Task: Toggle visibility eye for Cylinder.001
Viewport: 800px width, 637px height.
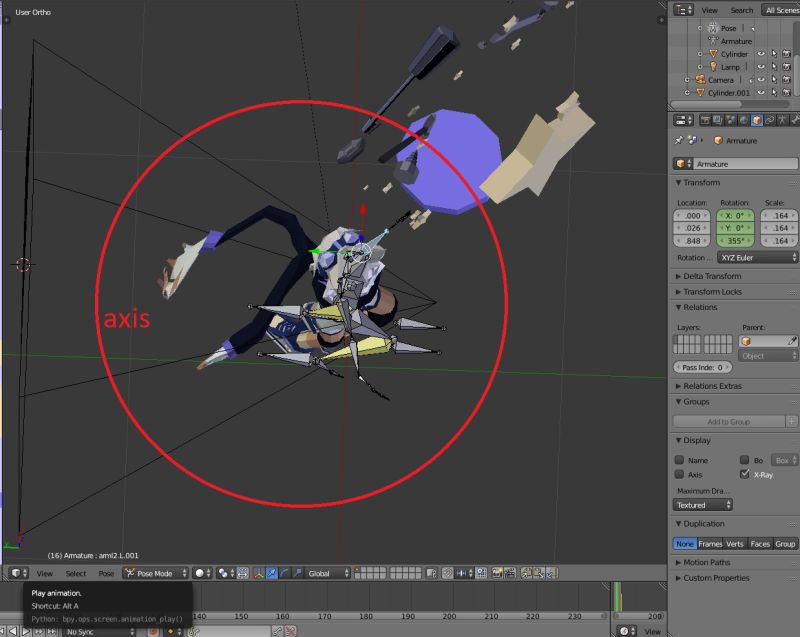Action: pyautogui.click(x=761, y=92)
